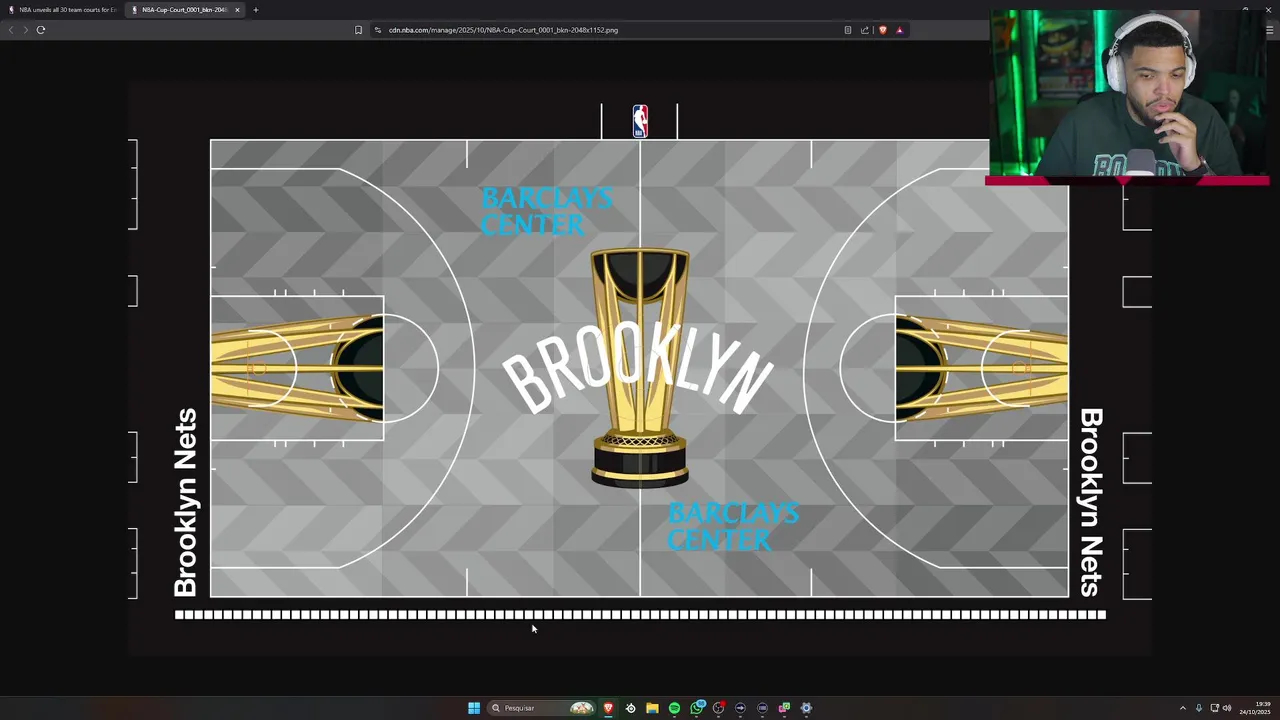Screen dimensions: 1280x720
Task: Click the share icon in the address bar
Action: [x=865, y=30]
